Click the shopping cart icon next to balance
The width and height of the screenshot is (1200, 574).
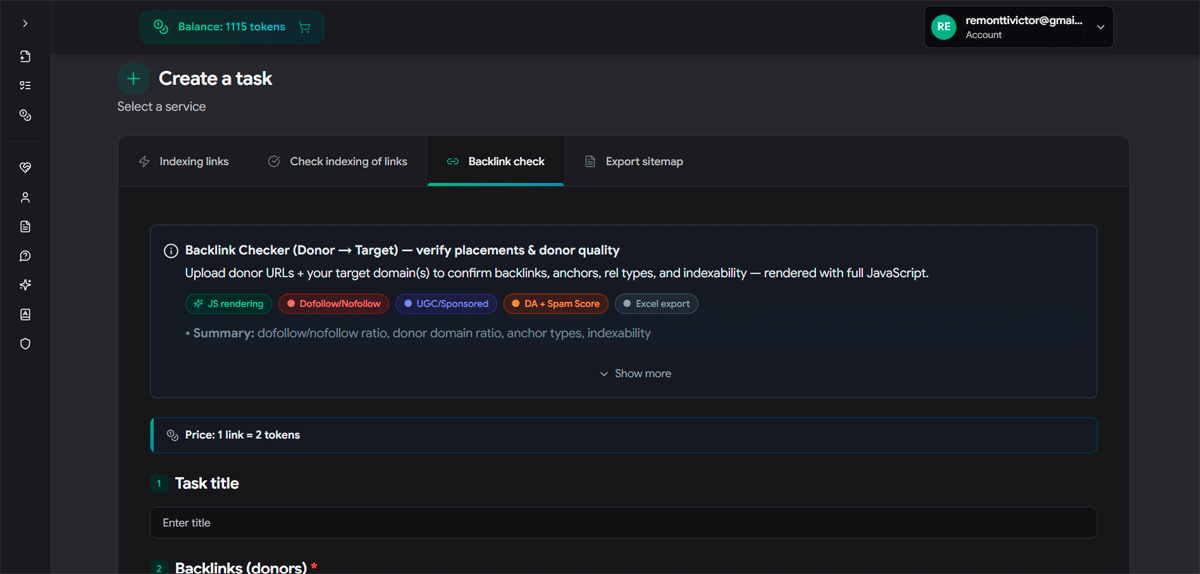(304, 27)
